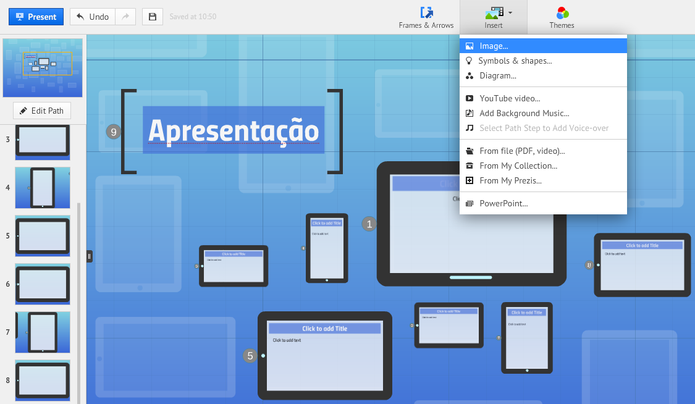The image size is (695, 404).
Task: Click the Edit Path button
Action: (42, 111)
